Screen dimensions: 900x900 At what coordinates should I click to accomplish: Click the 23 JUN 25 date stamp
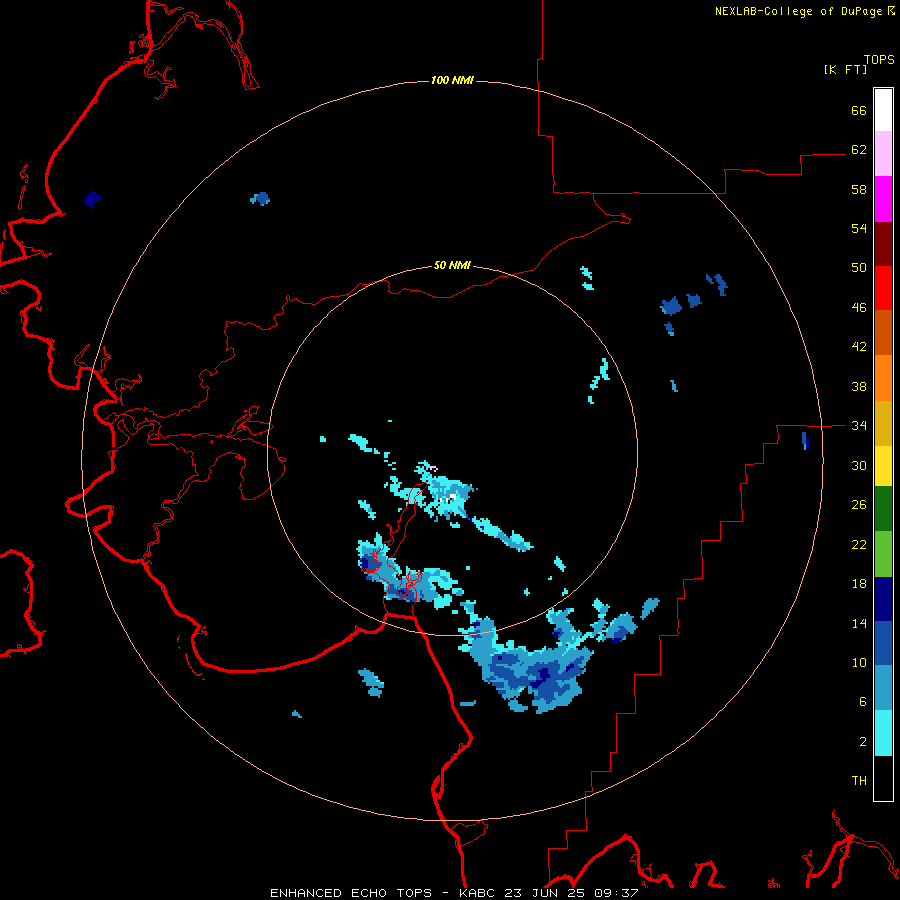pos(544,893)
